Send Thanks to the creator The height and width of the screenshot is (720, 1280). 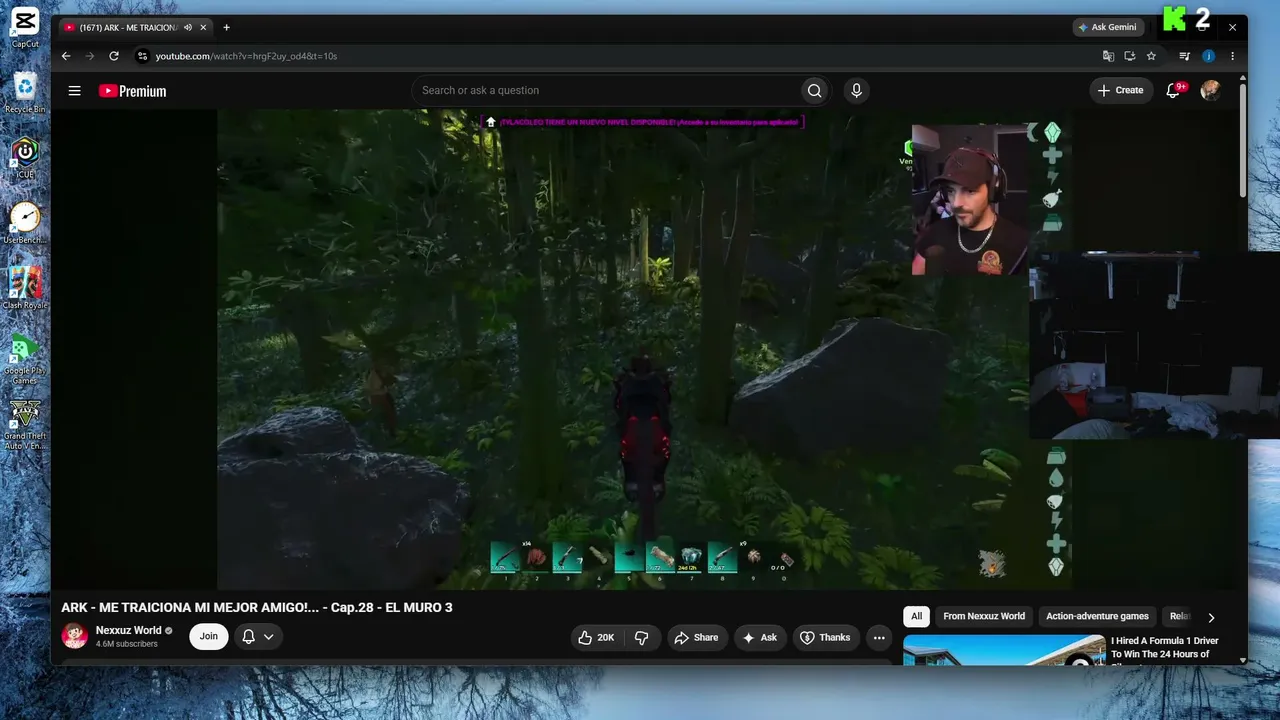(x=826, y=637)
